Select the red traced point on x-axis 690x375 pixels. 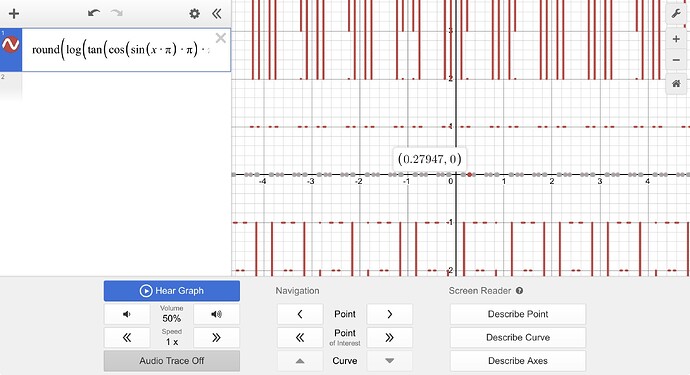pyautogui.click(x=470, y=175)
